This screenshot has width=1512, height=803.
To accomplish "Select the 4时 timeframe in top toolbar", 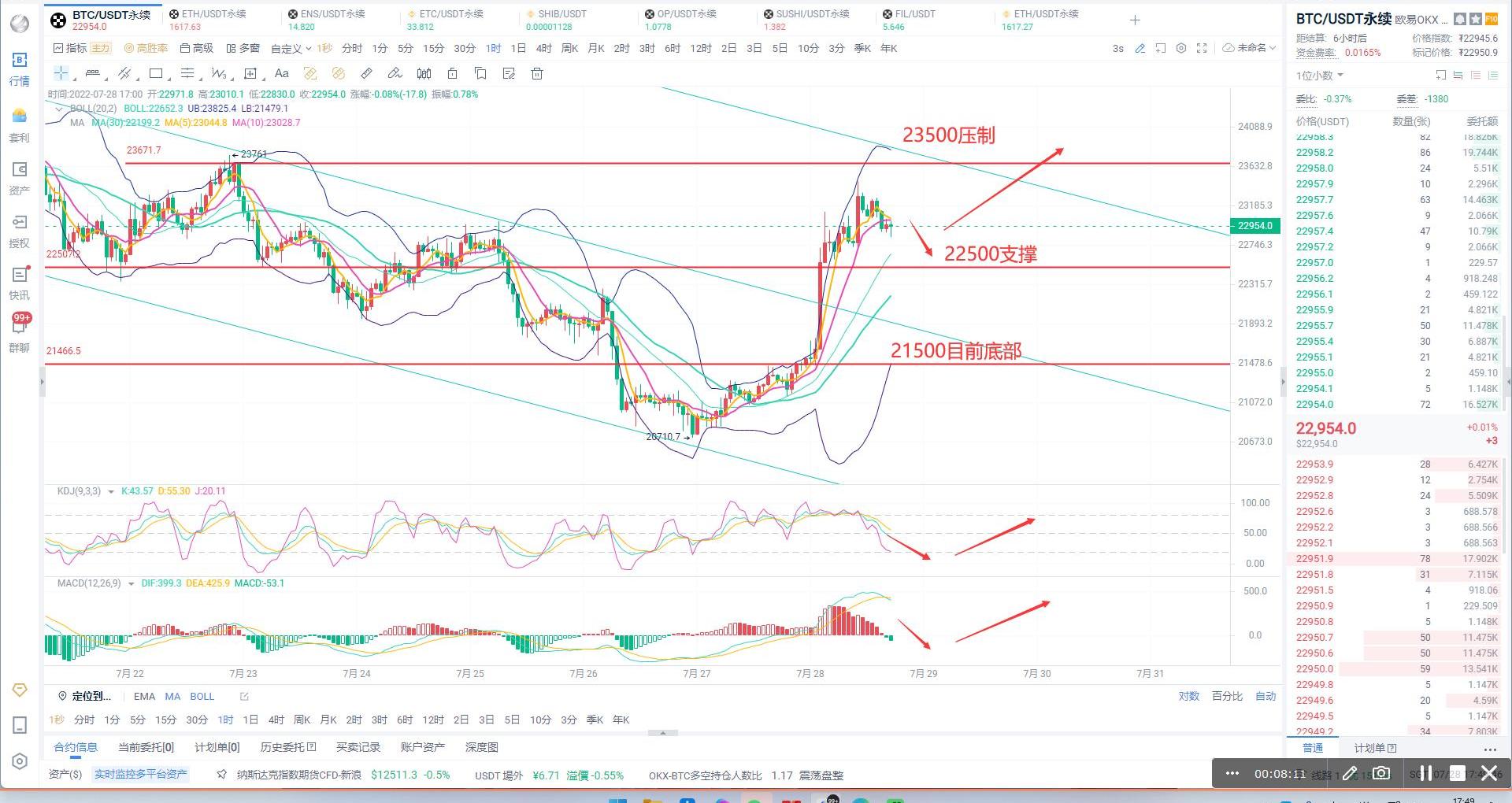I will click(543, 48).
